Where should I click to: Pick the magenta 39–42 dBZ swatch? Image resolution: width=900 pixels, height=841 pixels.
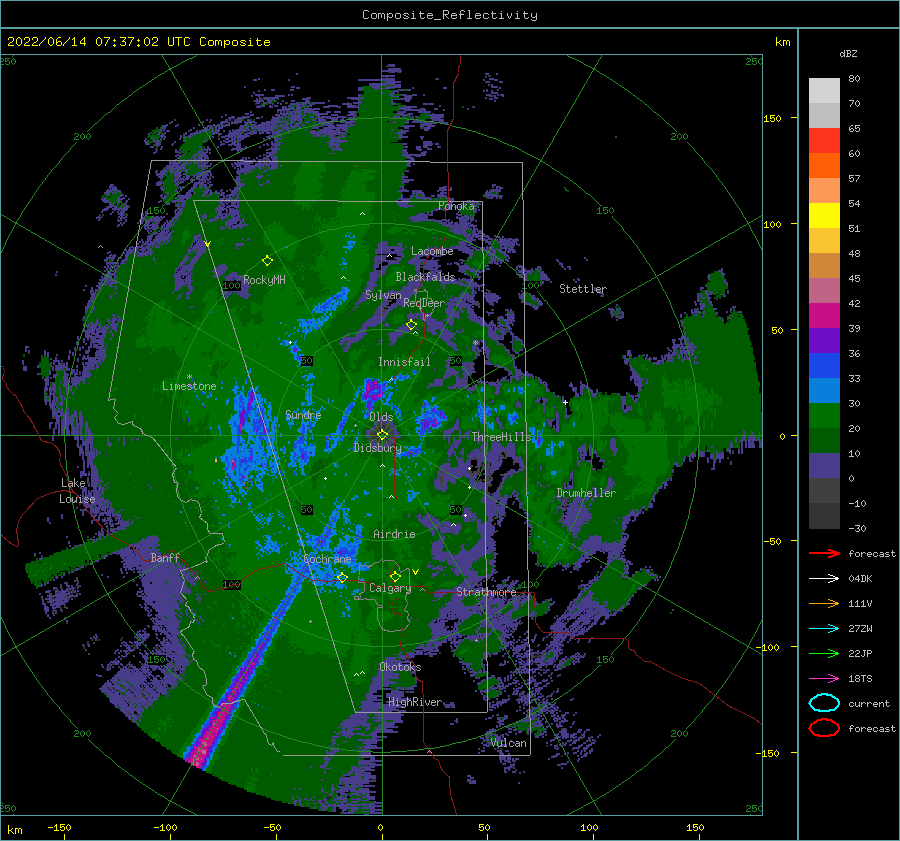coord(824,316)
